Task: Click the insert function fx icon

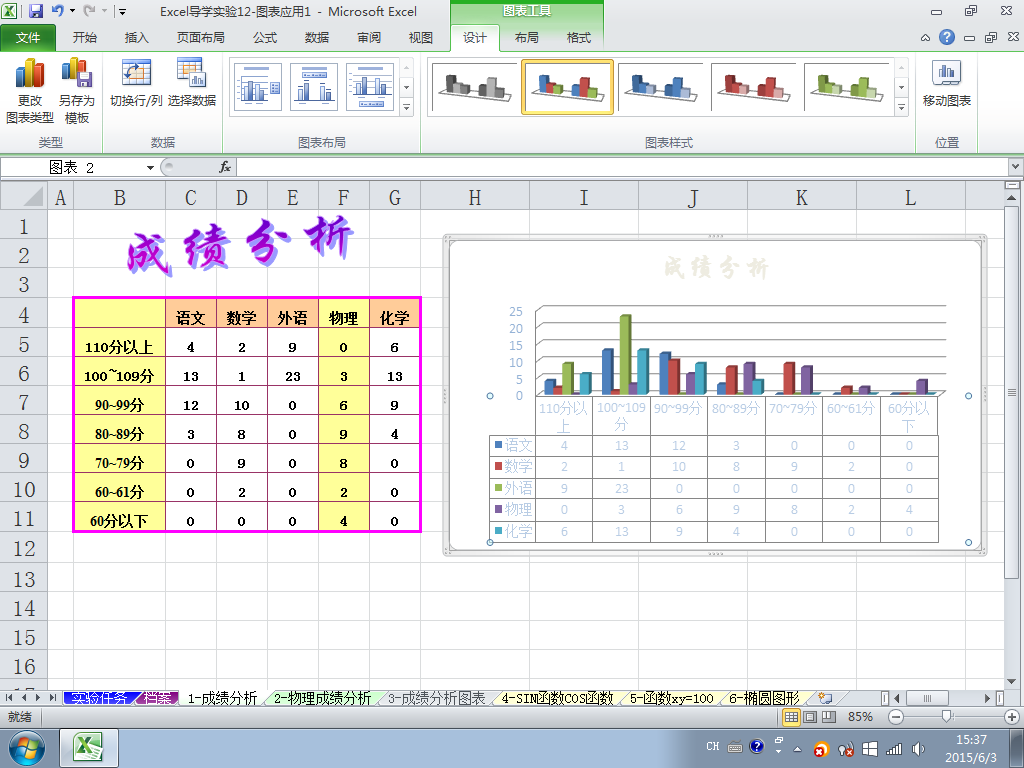Action: click(225, 167)
